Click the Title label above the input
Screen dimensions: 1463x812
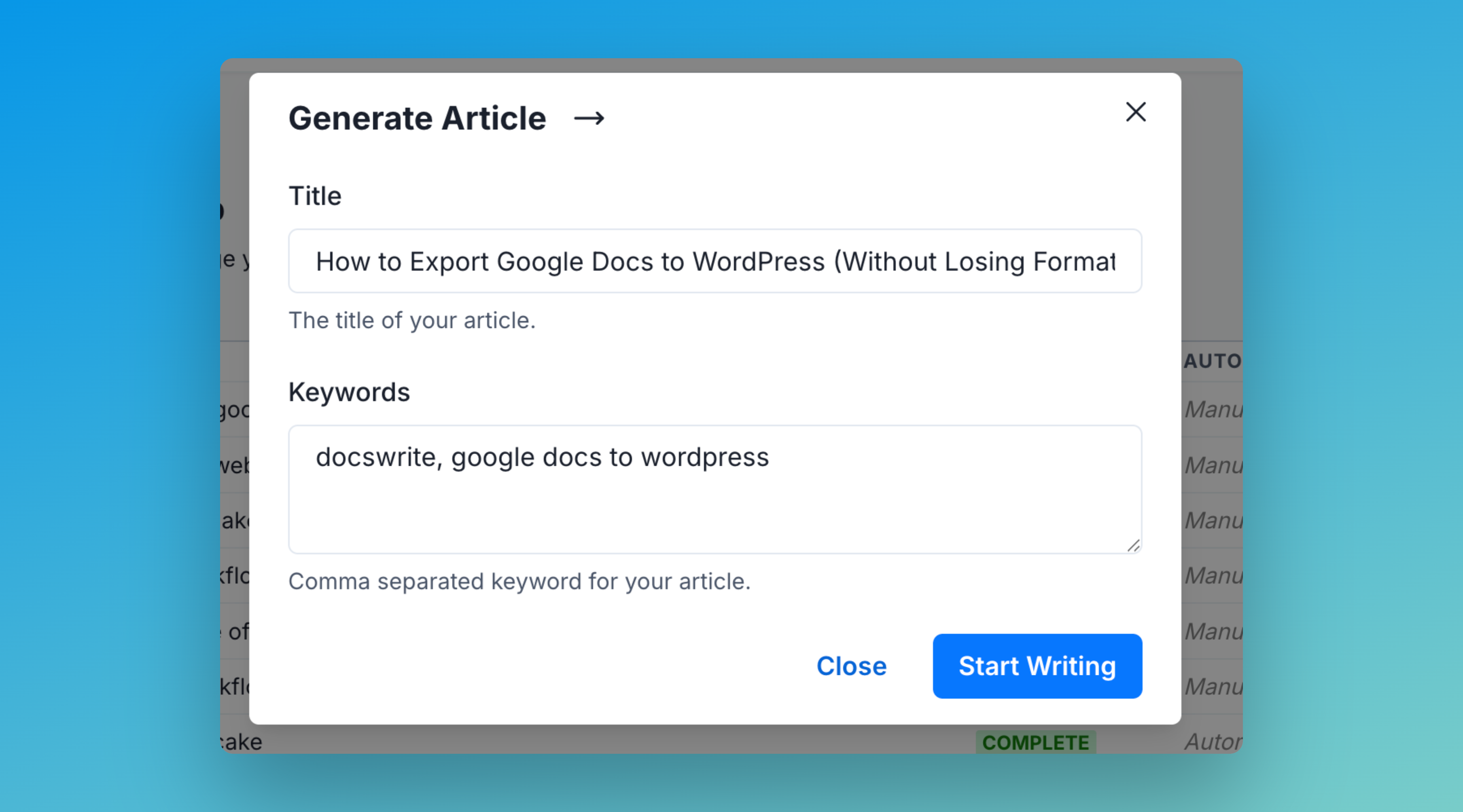(x=315, y=195)
